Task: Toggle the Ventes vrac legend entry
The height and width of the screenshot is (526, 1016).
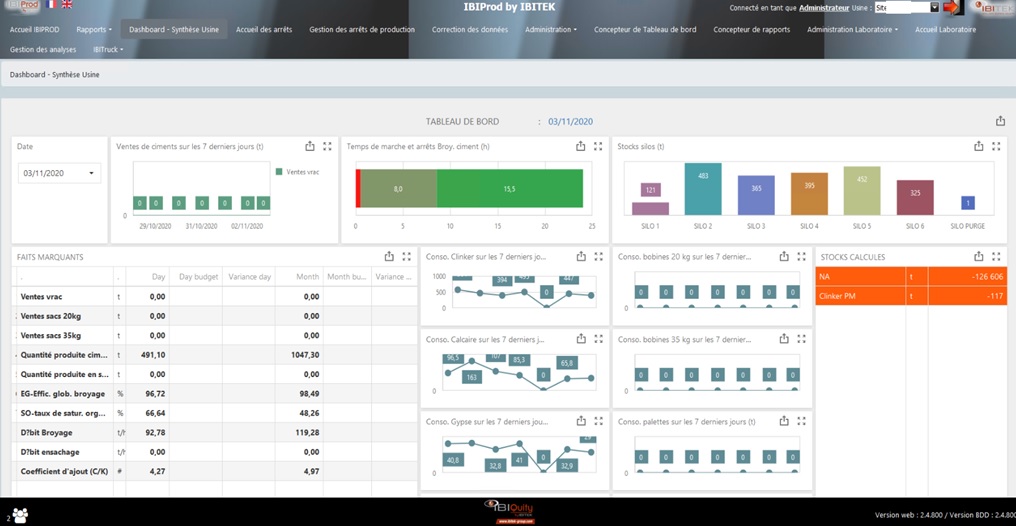Action: [x=298, y=172]
